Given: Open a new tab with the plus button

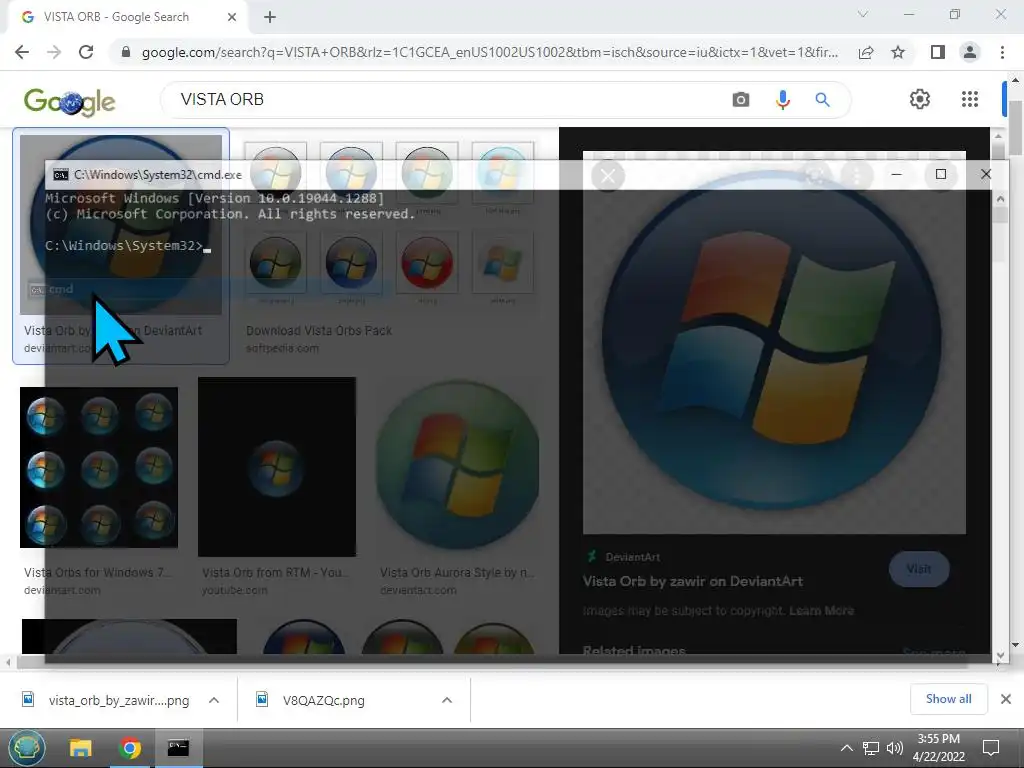Looking at the screenshot, I should pyautogui.click(x=270, y=17).
